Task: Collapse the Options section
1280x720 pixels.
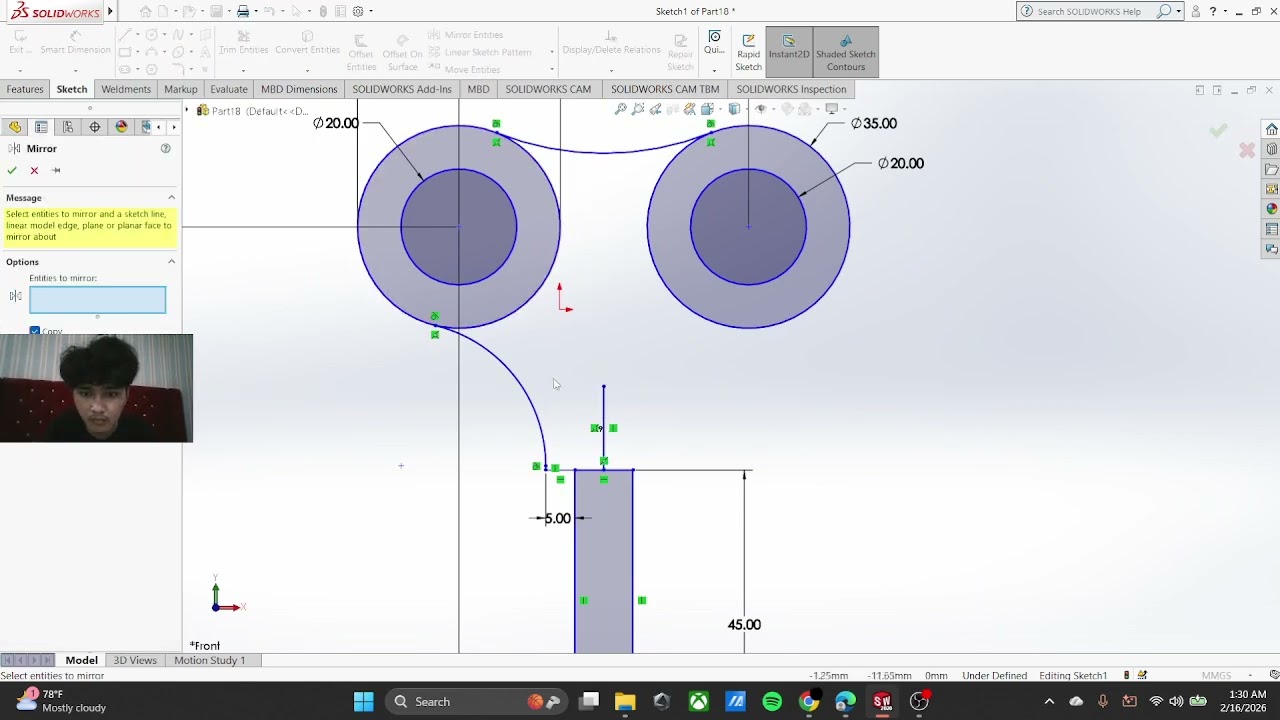Action: coord(171,262)
